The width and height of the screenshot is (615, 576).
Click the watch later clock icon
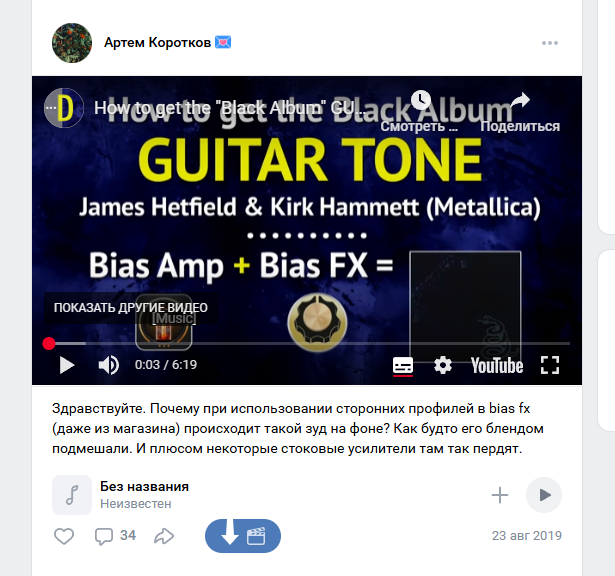point(421,100)
